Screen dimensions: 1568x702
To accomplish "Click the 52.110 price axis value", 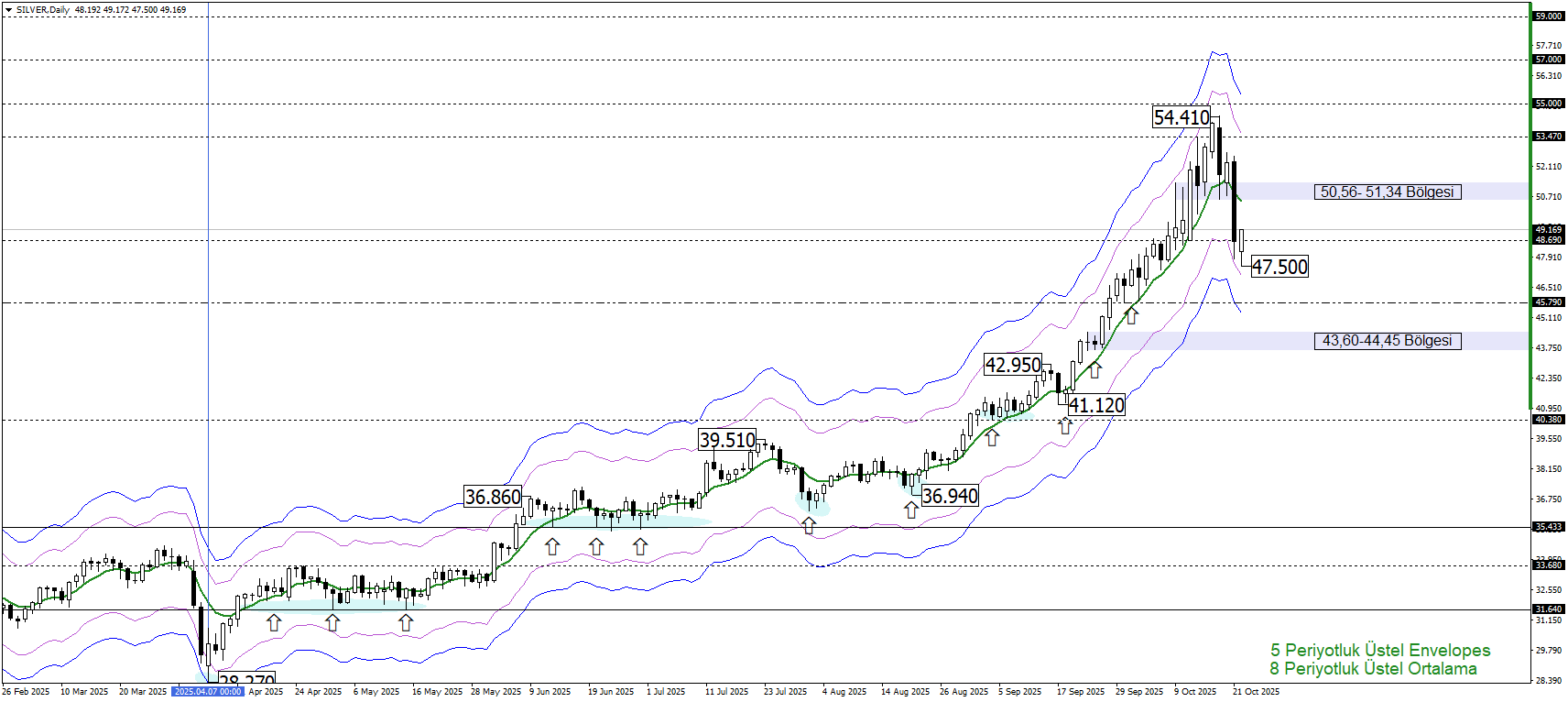I will click(x=1549, y=167).
